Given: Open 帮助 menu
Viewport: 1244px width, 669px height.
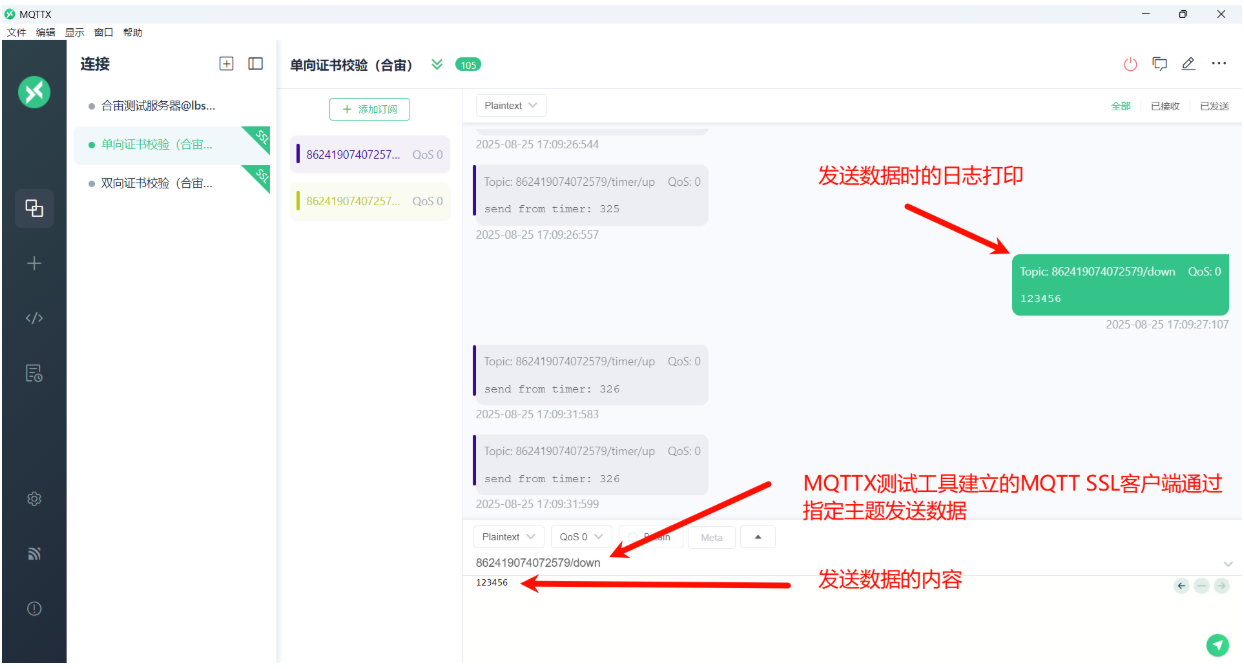Looking at the screenshot, I should tap(133, 32).
